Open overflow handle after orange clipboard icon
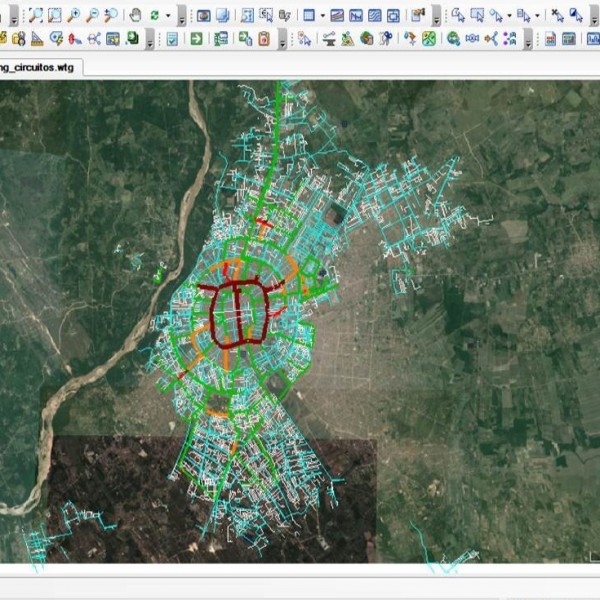600x600 pixels. tap(282, 39)
